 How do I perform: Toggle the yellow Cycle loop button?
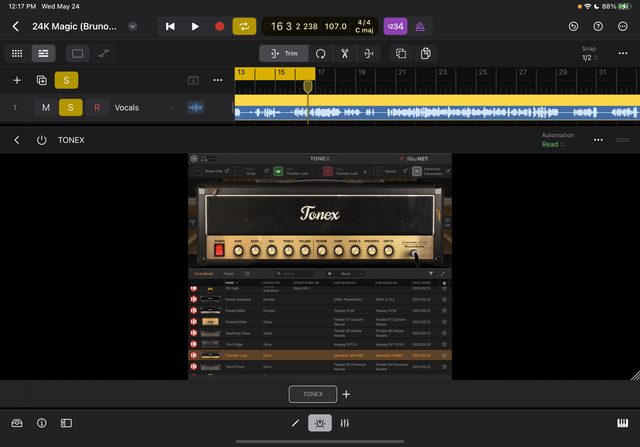244,27
